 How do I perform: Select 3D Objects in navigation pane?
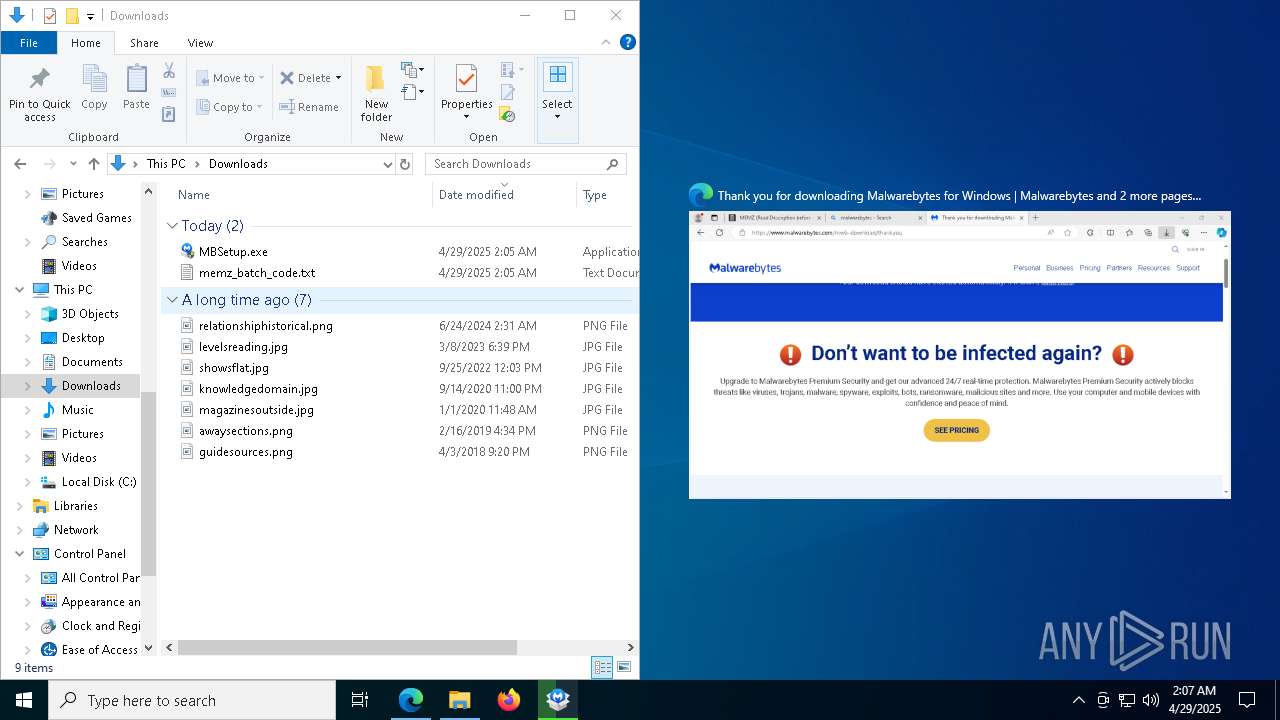point(90,314)
